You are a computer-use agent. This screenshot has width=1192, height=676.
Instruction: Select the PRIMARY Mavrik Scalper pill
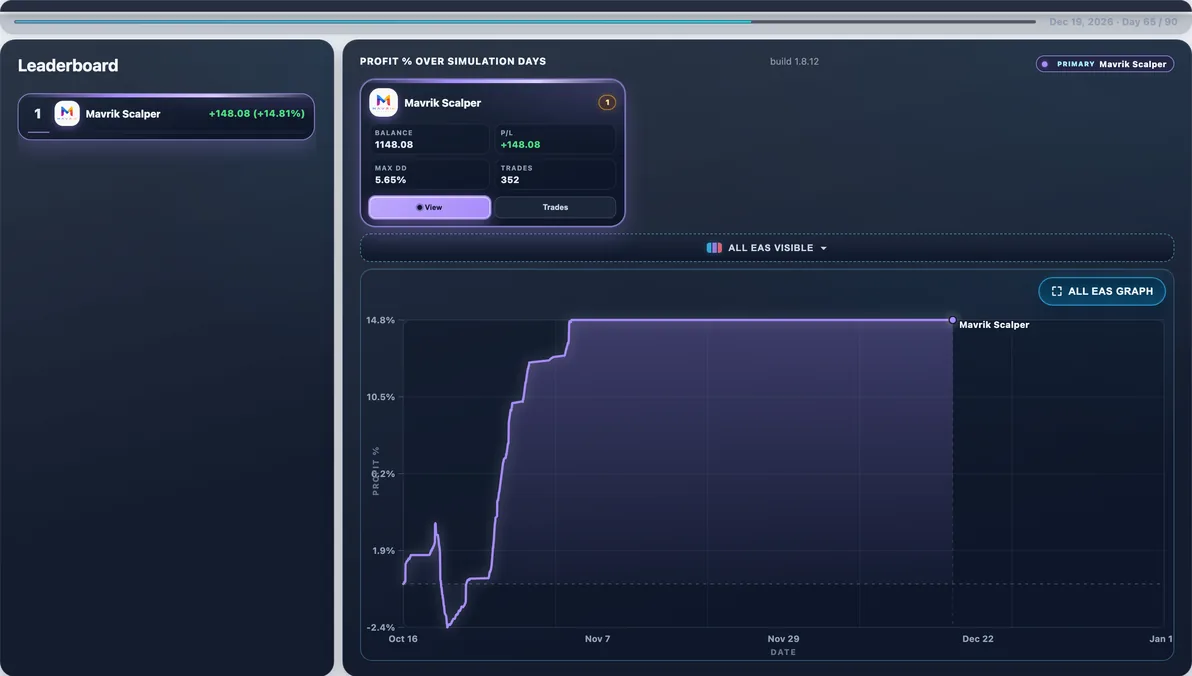[x=1105, y=64]
